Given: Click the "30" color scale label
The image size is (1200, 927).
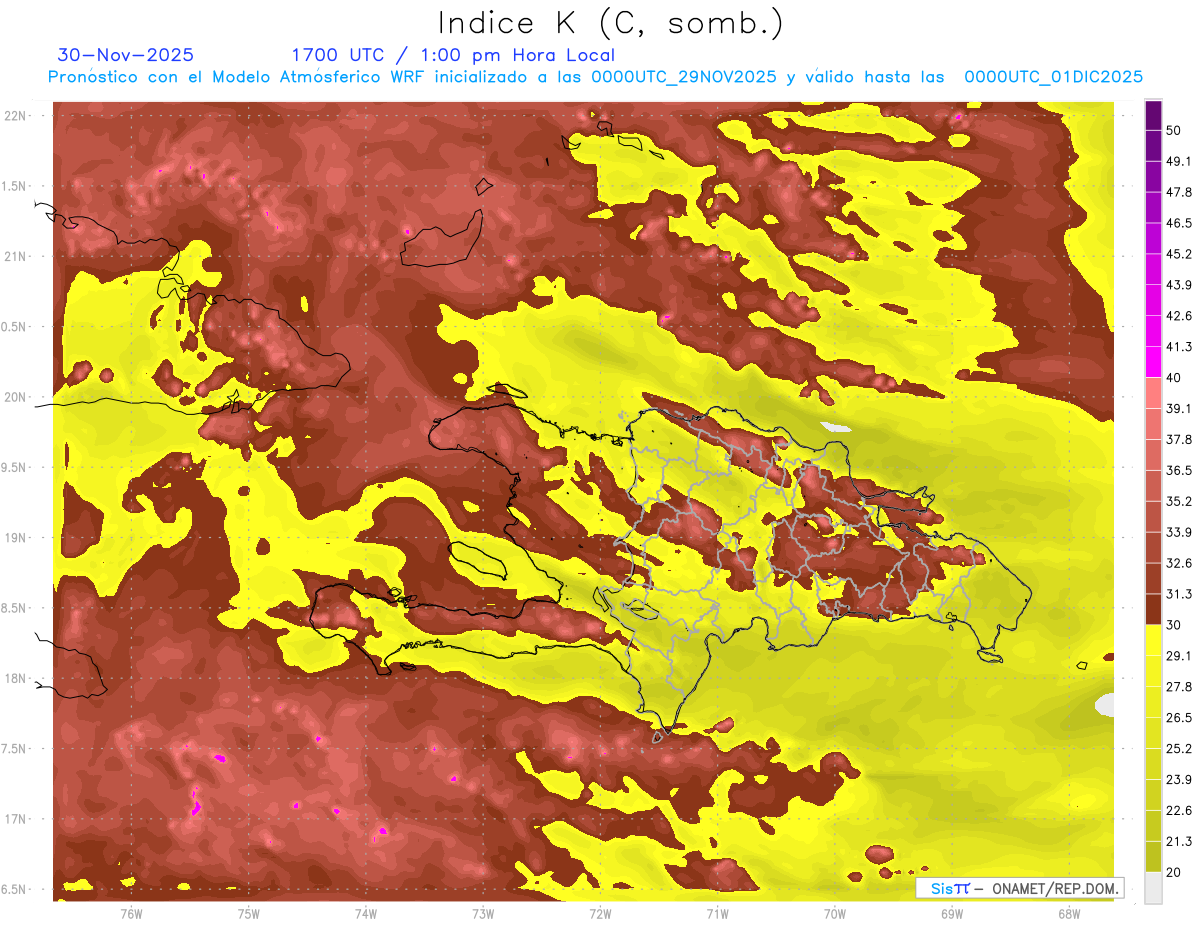Looking at the screenshot, I should (x=1174, y=625).
